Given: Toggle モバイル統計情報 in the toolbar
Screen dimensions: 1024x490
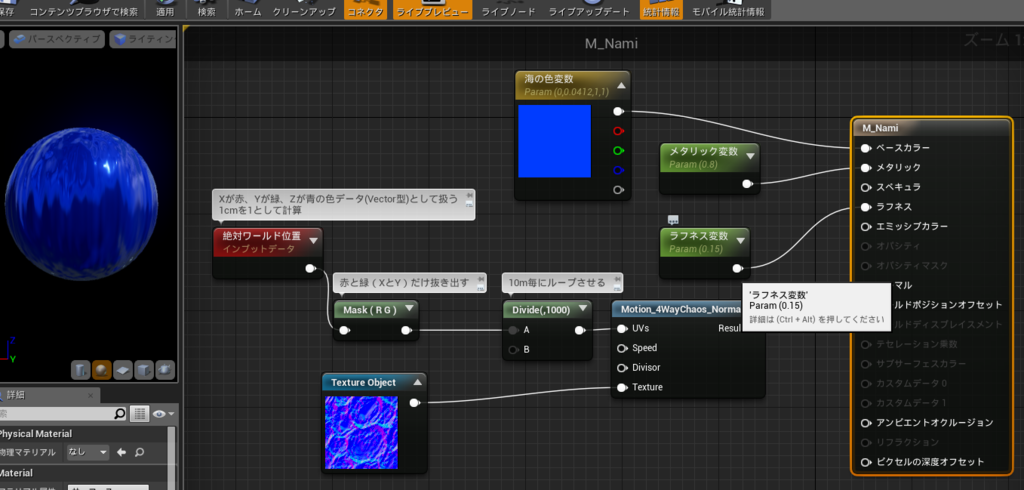Looking at the screenshot, I should point(728,9).
